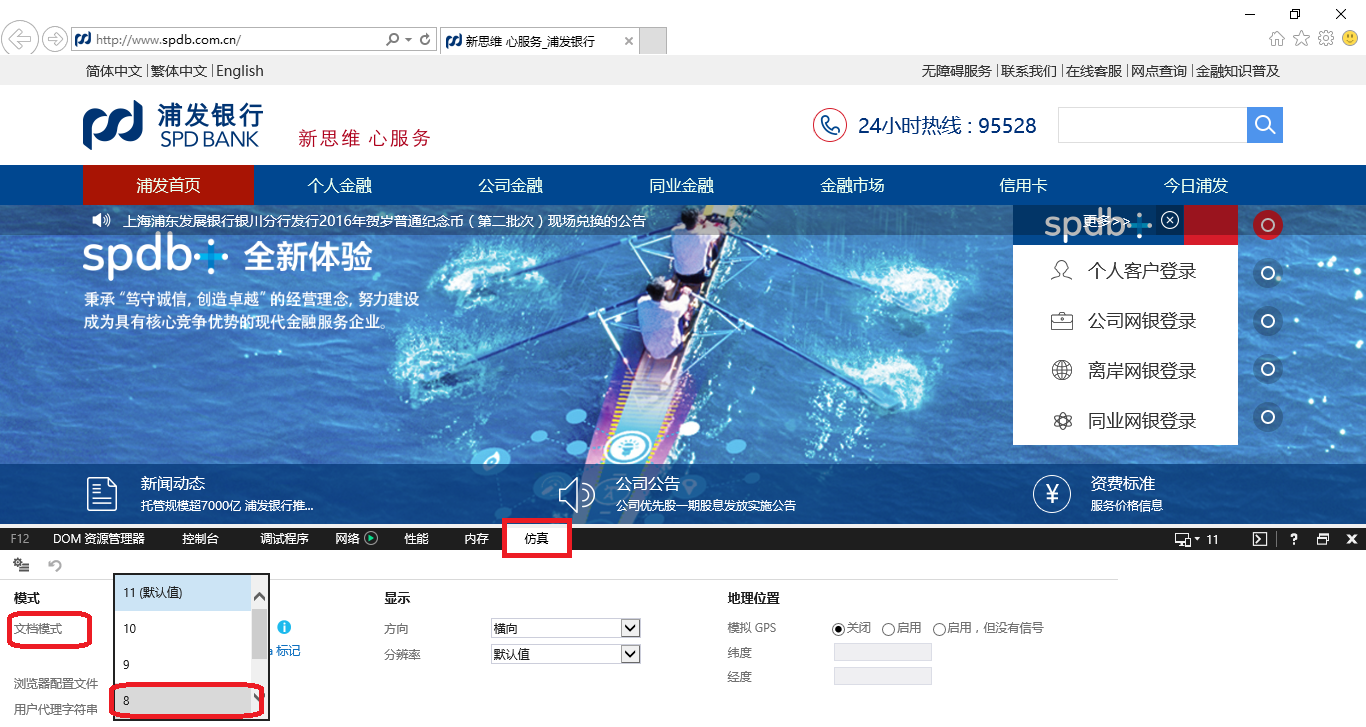Open a new blank browser tab
The width and height of the screenshot is (1366, 727).
pos(653,41)
